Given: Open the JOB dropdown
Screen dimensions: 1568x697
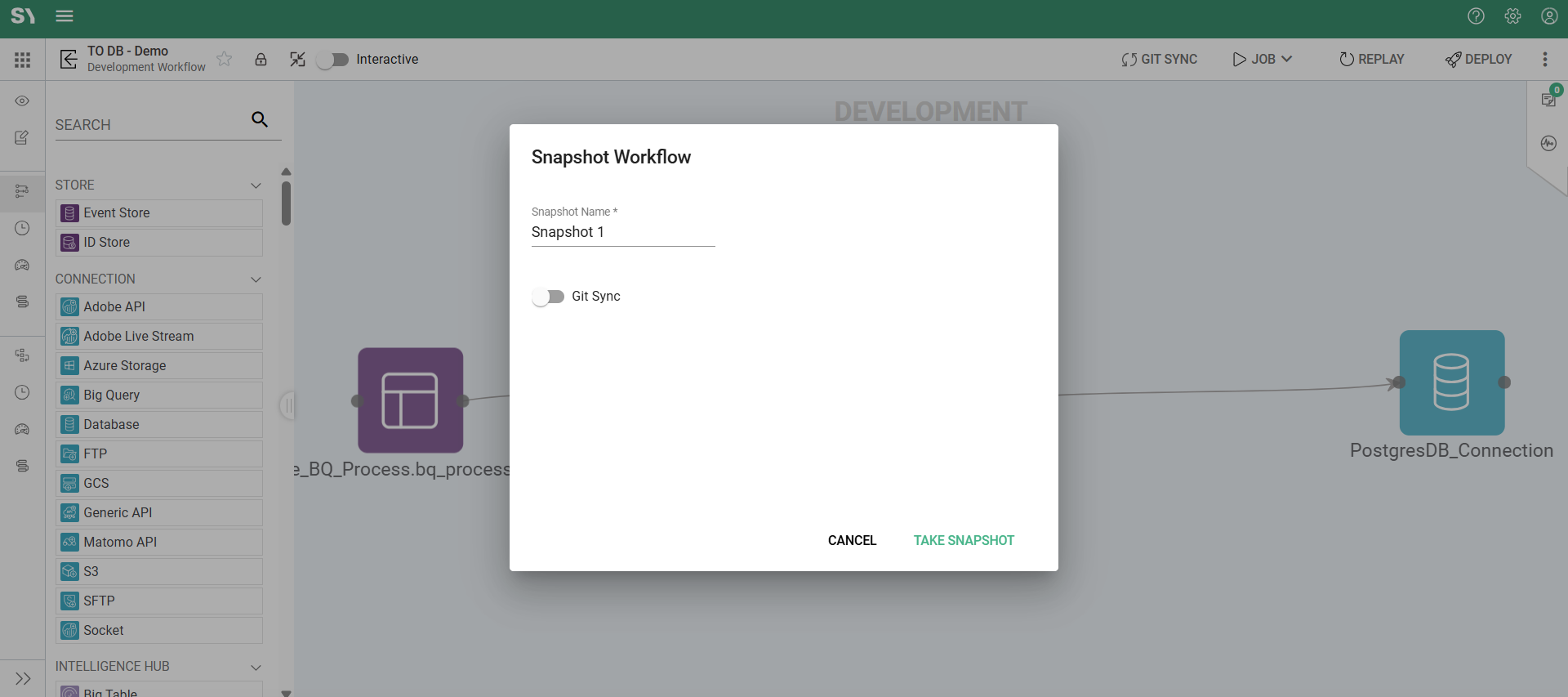Looking at the screenshot, I should pyautogui.click(x=1263, y=59).
